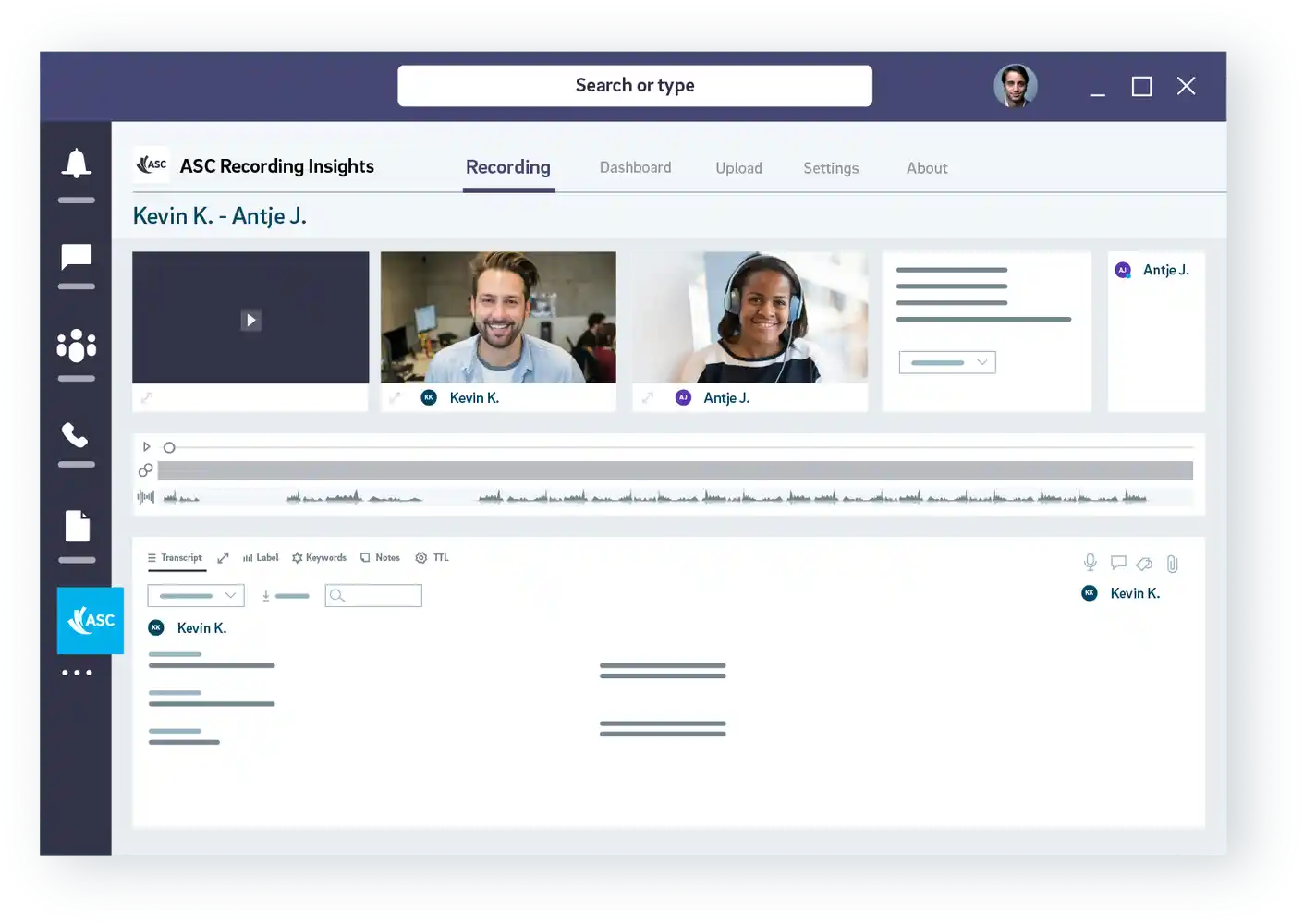Viewport: 1304px width, 924px height.
Task: Click the comment bubble icon in transcript panel
Action: point(1118,563)
